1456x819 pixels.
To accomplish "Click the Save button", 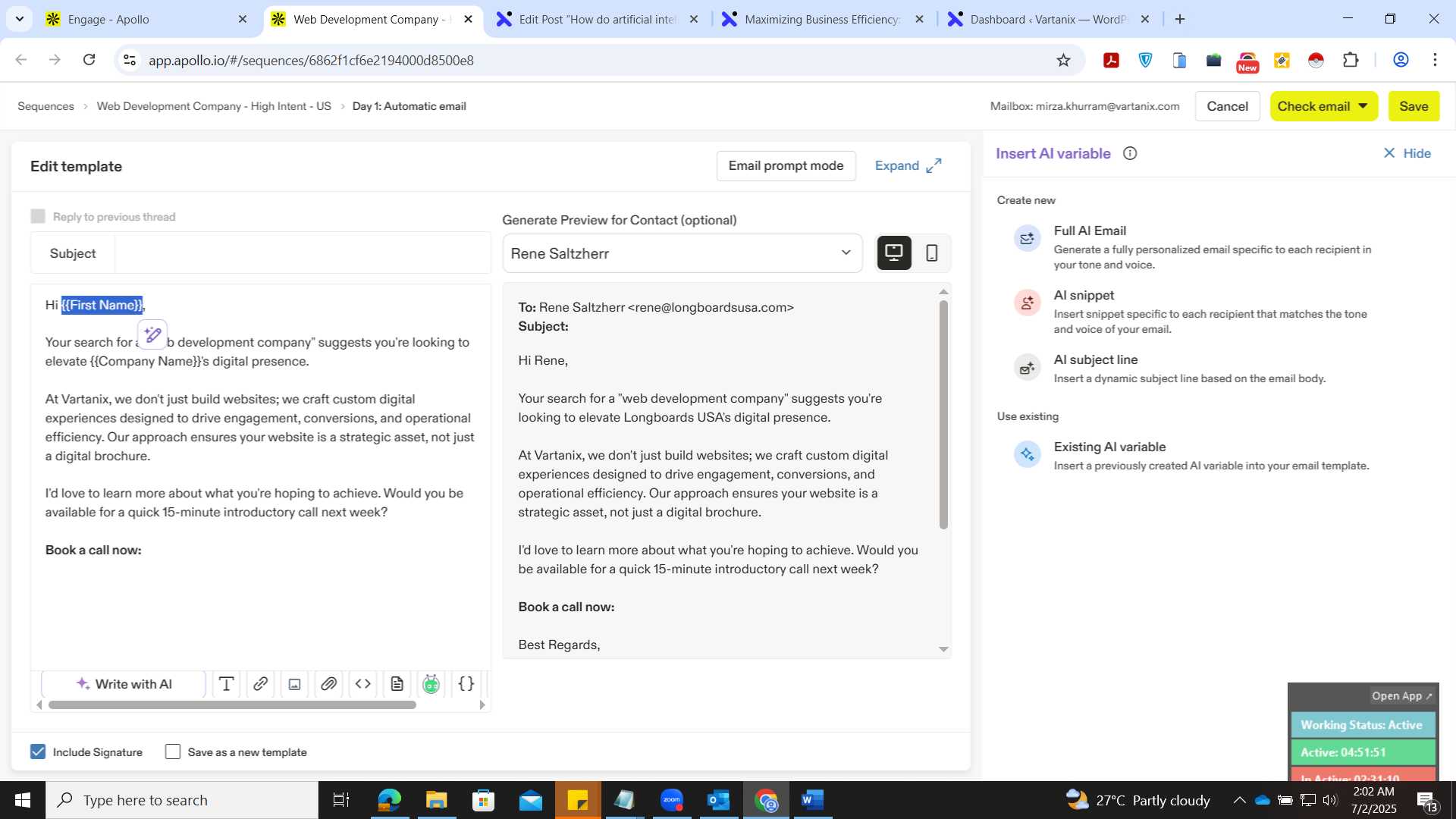I will [x=1414, y=106].
